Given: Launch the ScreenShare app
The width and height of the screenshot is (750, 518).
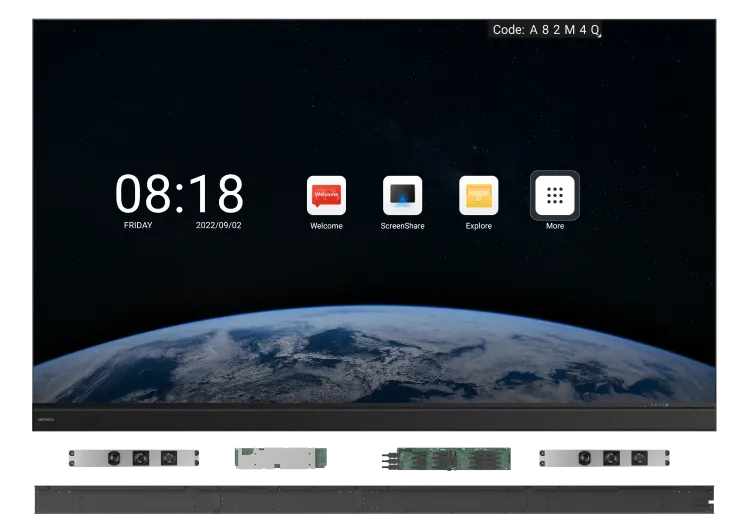Looking at the screenshot, I should click(402, 195).
